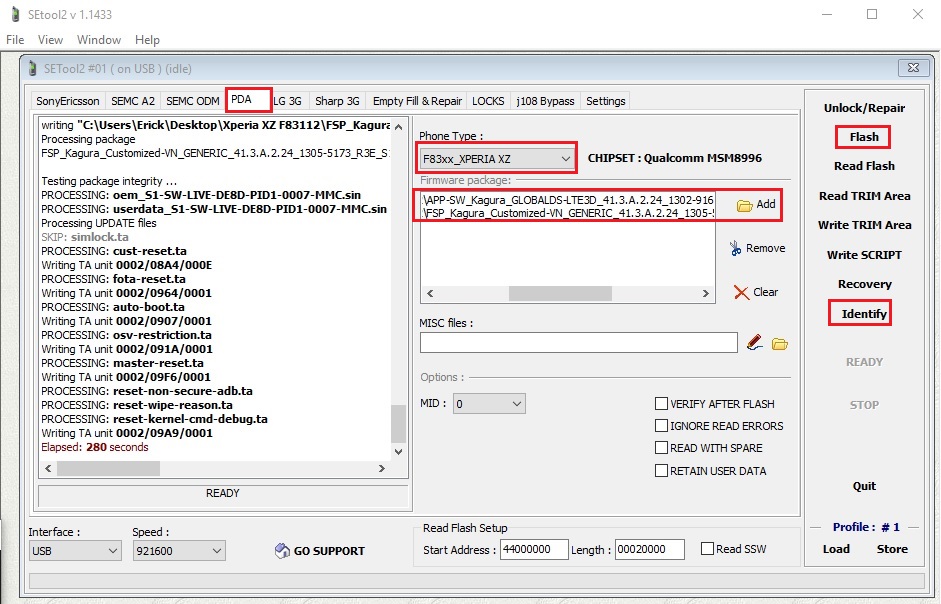Image resolution: width=941 pixels, height=604 pixels.
Task: Switch to the Sharp 3G tab
Action: [x=337, y=101]
